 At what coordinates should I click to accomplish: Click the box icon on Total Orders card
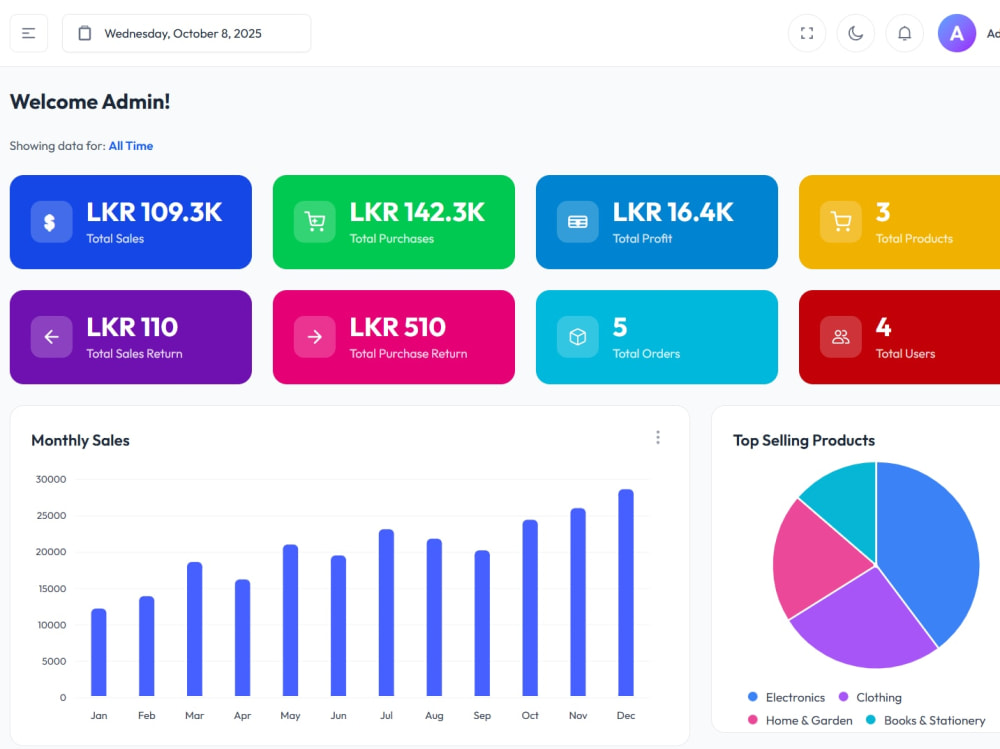578,337
